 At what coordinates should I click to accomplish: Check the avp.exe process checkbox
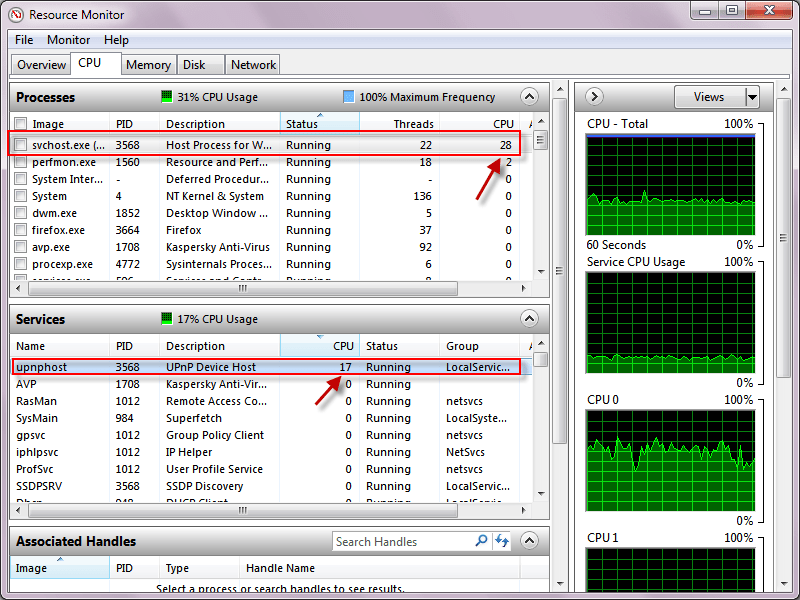[22, 247]
